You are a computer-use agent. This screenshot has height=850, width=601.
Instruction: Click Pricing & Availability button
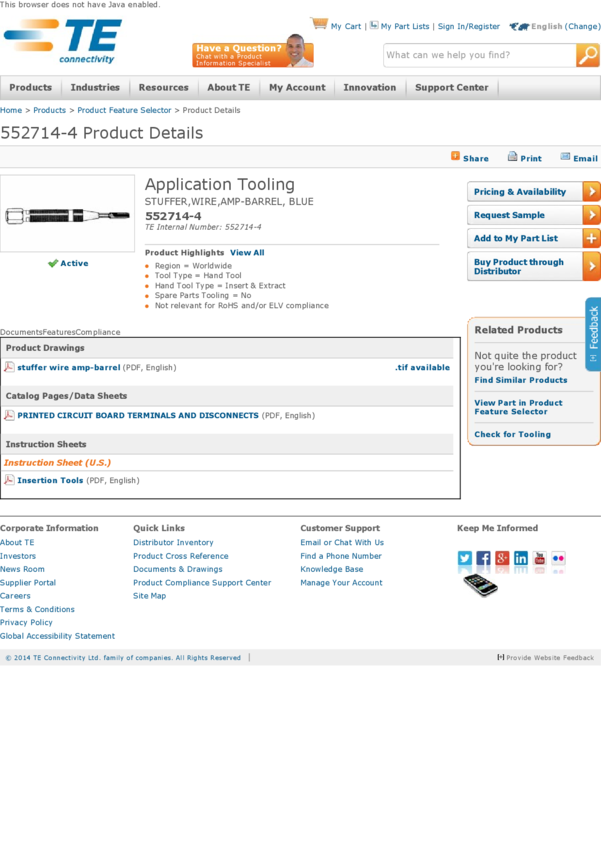coord(533,192)
